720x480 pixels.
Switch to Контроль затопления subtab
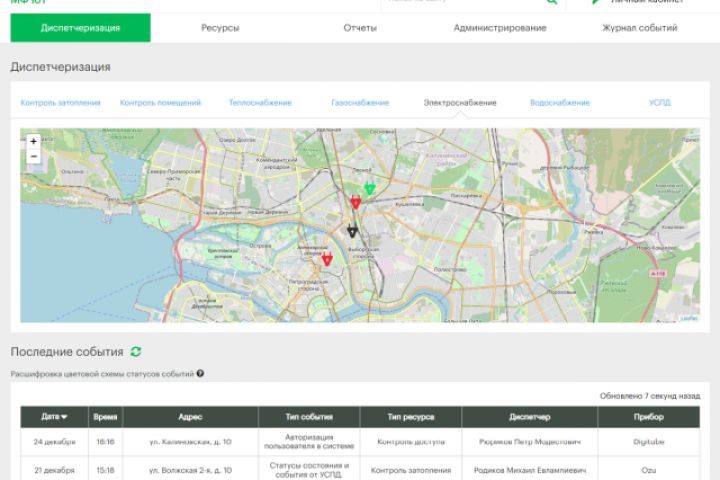click(61, 102)
